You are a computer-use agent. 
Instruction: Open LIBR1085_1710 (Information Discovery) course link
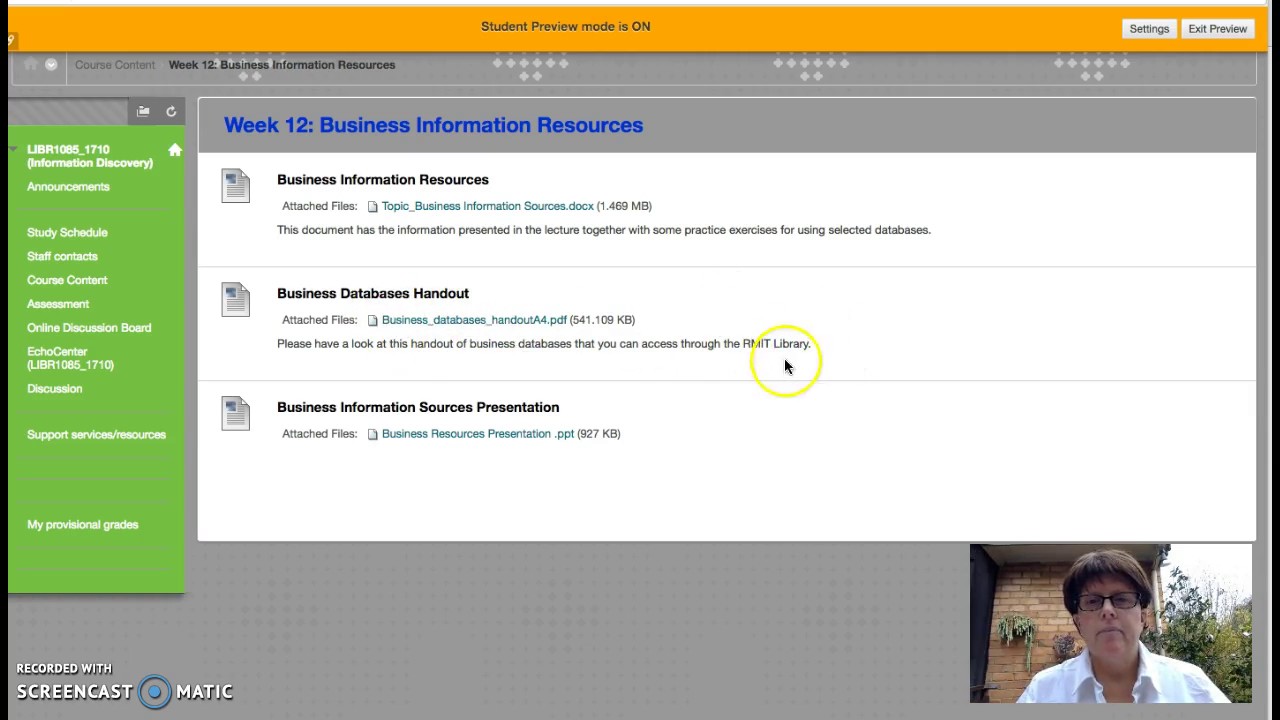[90, 156]
